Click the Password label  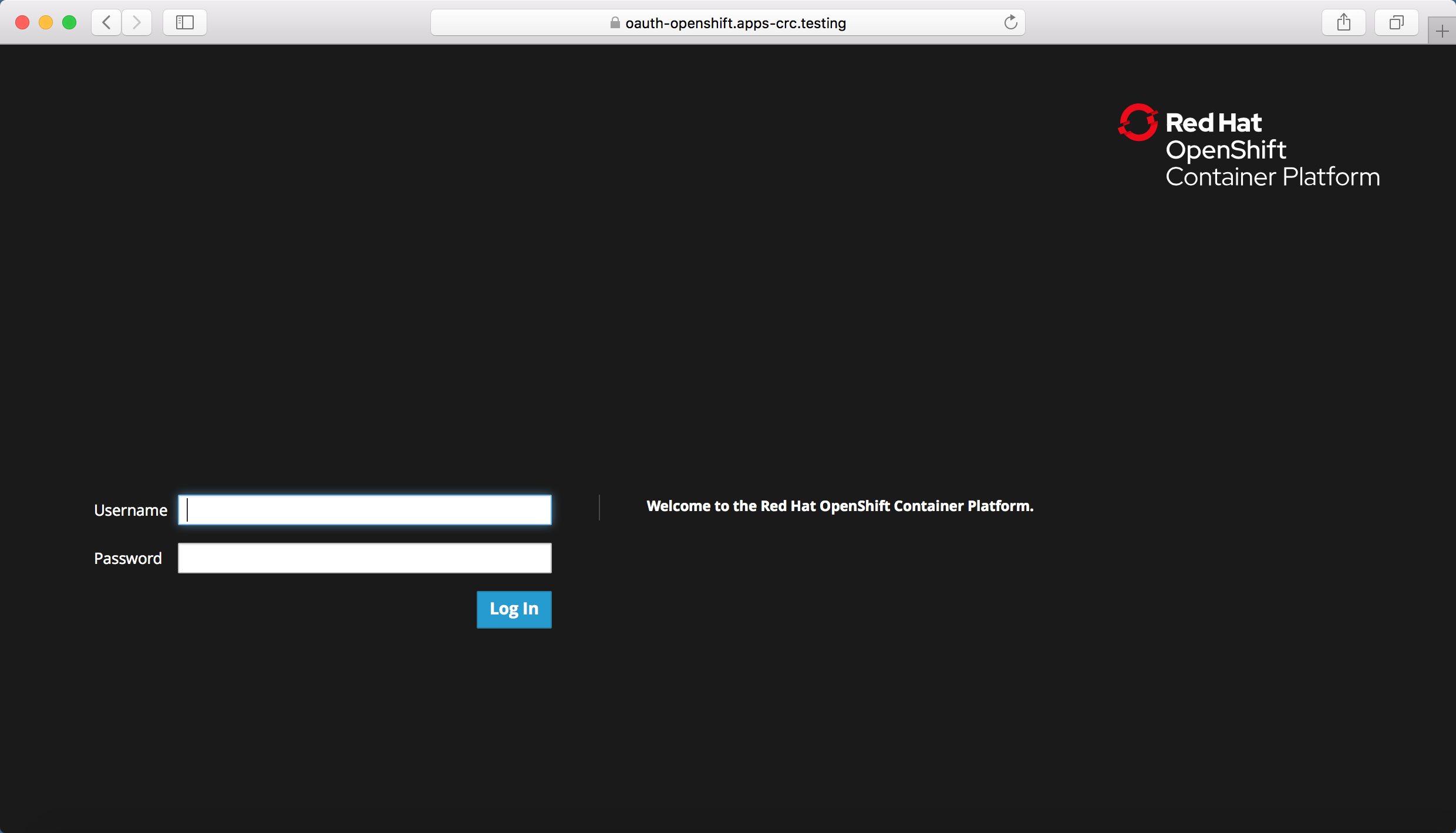tap(128, 558)
